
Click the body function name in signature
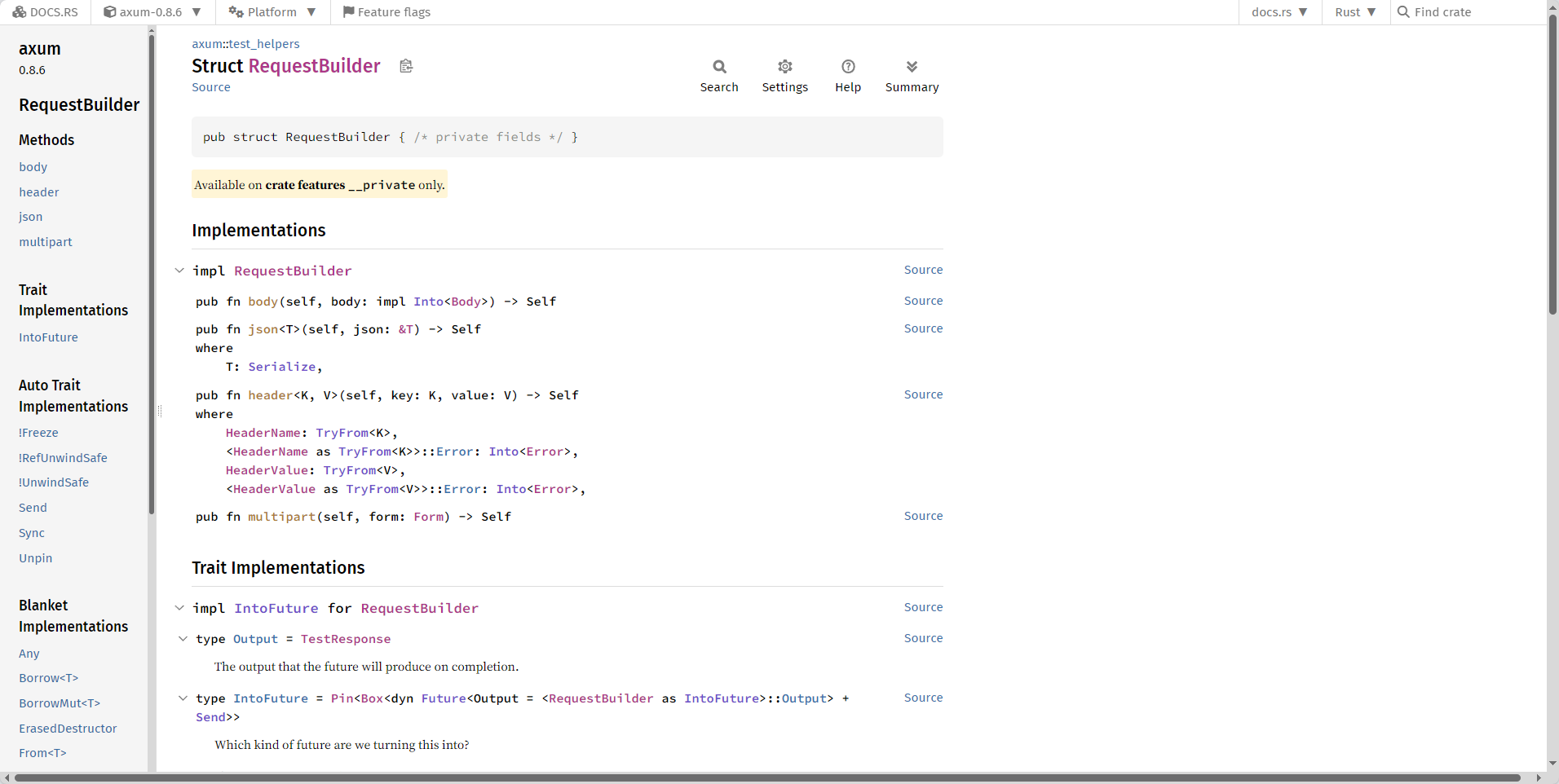pyautogui.click(x=263, y=302)
